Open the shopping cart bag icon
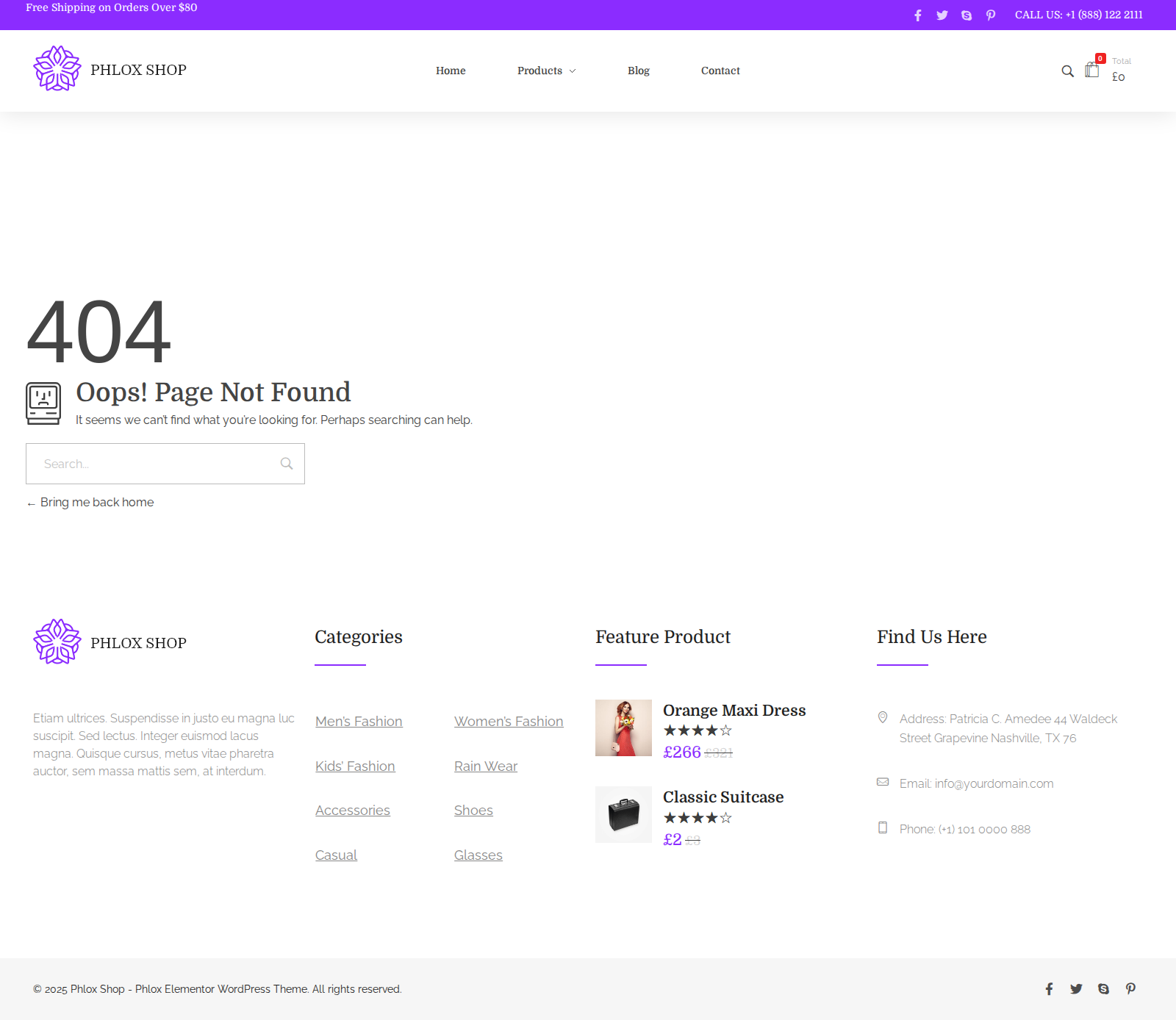 1092,70
